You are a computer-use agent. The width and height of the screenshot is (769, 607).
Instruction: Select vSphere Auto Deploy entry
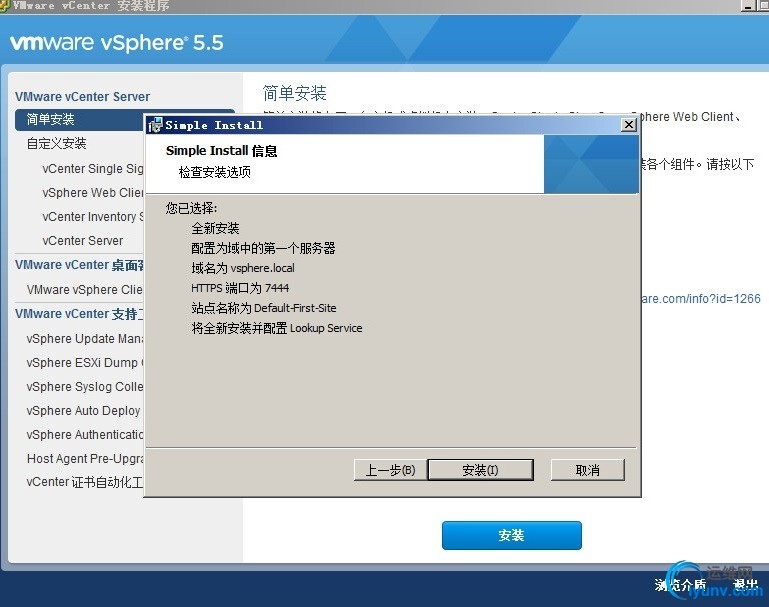pos(83,411)
